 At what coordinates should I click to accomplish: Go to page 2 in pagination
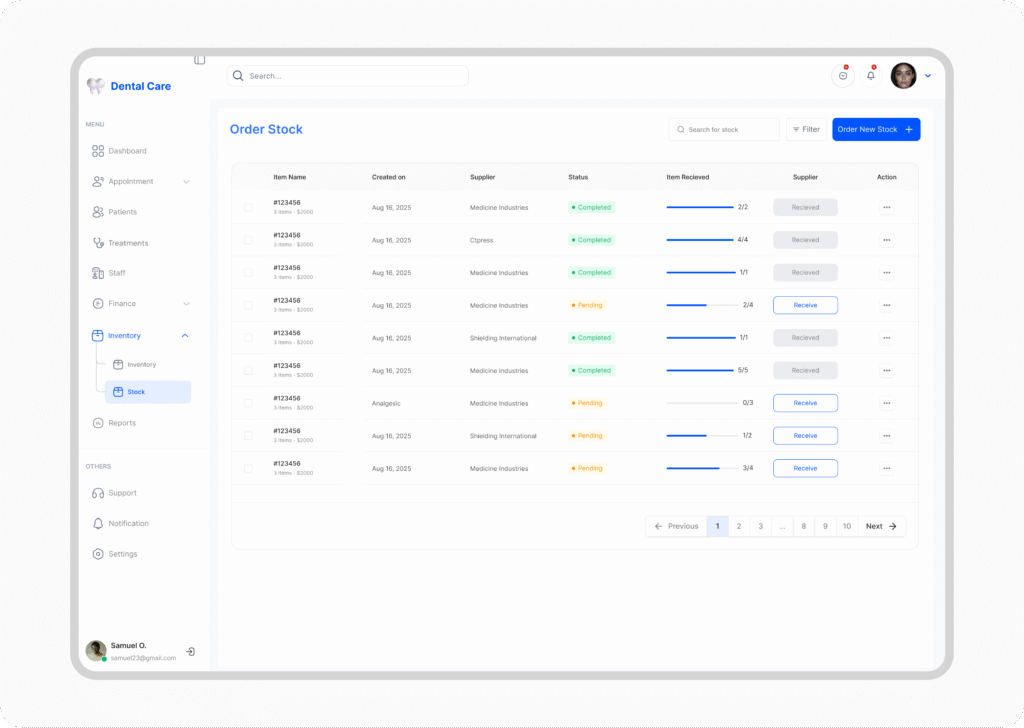[x=739, y=526]
